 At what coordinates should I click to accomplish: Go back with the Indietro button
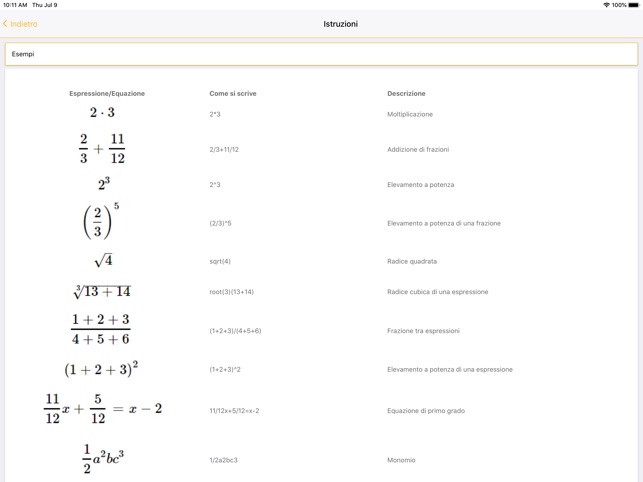[x=20, y=24]
